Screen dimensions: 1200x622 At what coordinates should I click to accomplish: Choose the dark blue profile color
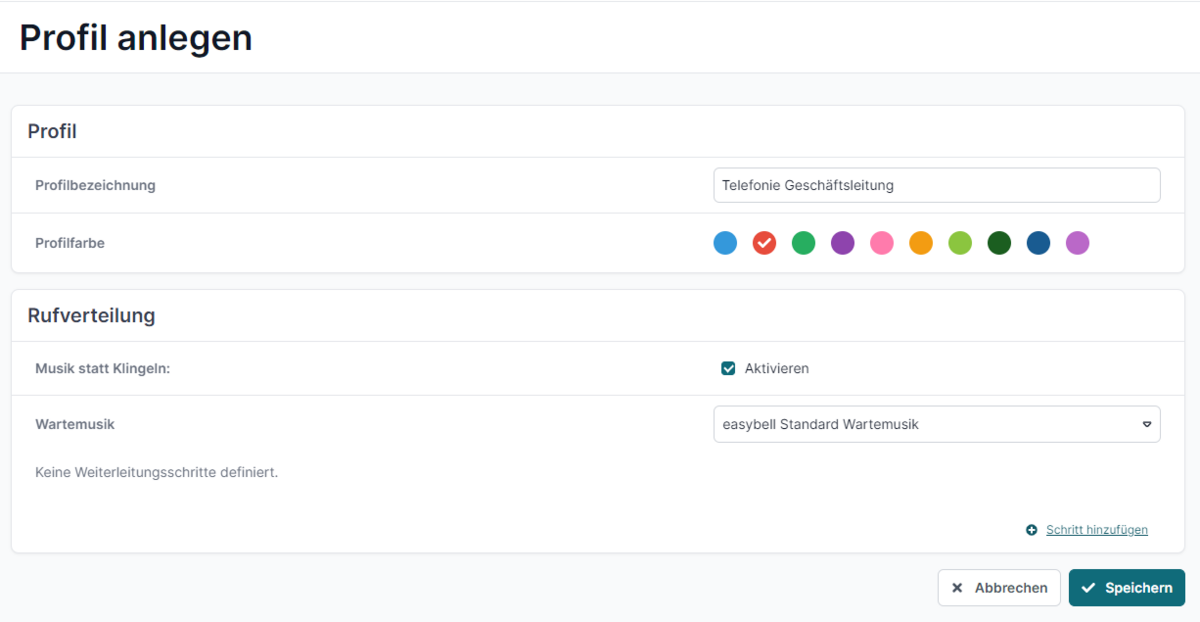1038,242
